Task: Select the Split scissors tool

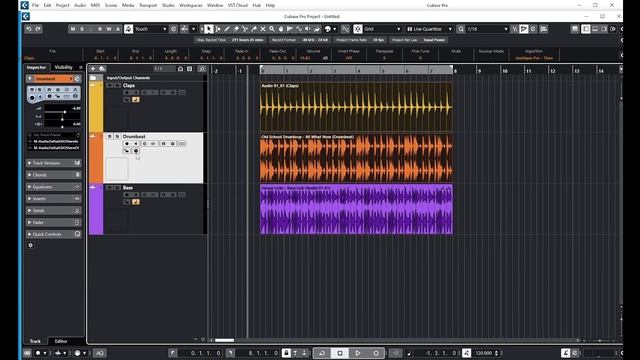Action: coord(245,29)
